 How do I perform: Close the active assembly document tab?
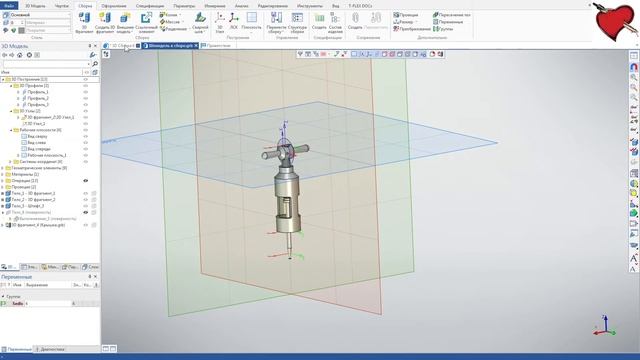coord(196,46)
